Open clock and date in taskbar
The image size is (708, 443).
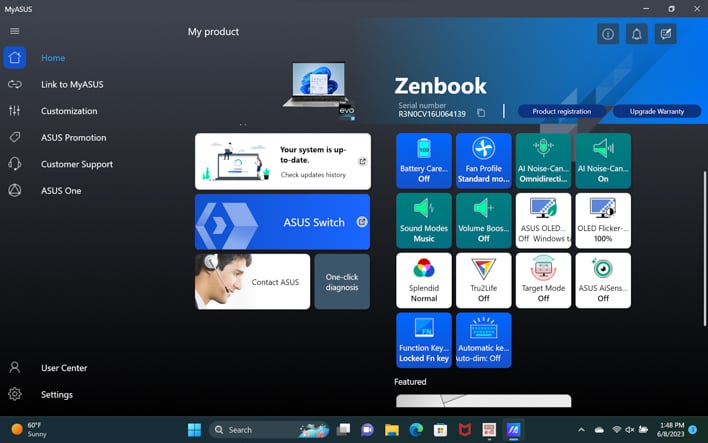[x=671, y=429]
